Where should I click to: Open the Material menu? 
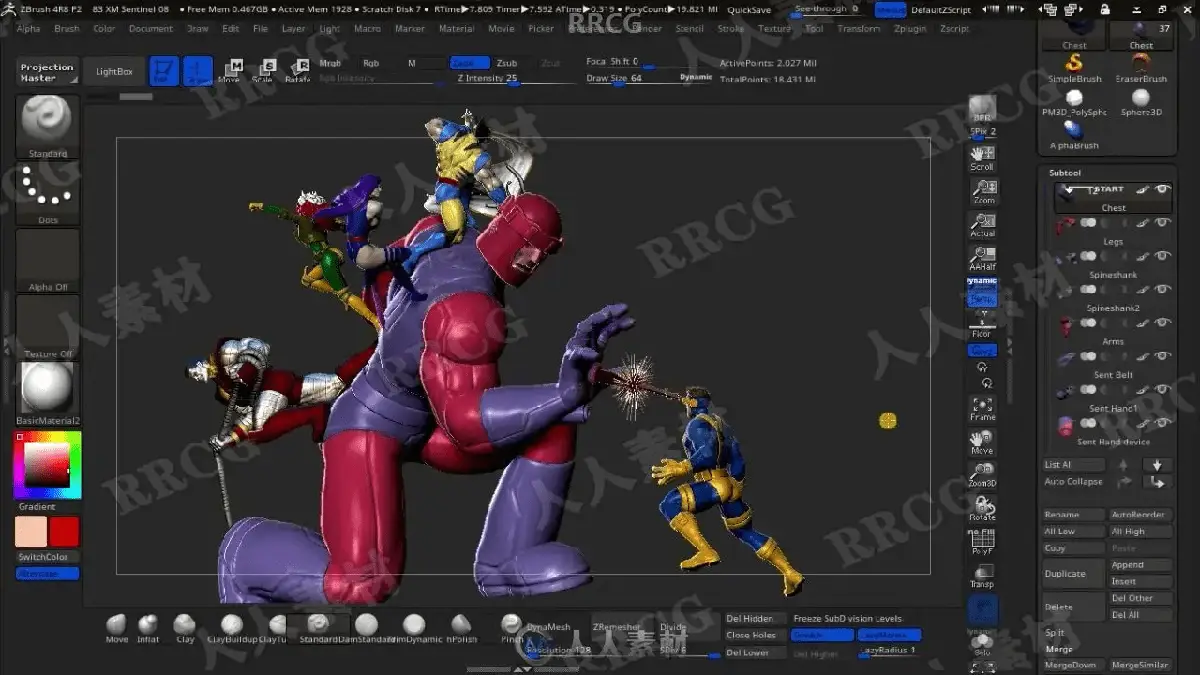[x=457, y=29]
